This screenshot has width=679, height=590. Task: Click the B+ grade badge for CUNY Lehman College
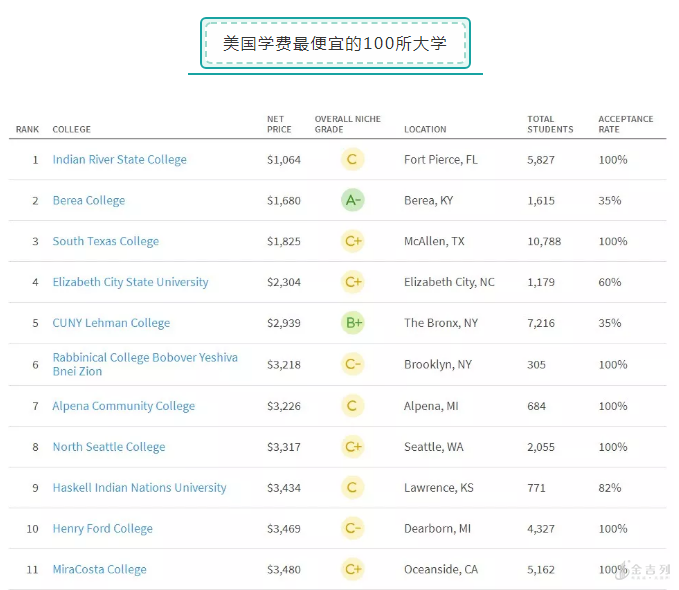click(351, 323)
